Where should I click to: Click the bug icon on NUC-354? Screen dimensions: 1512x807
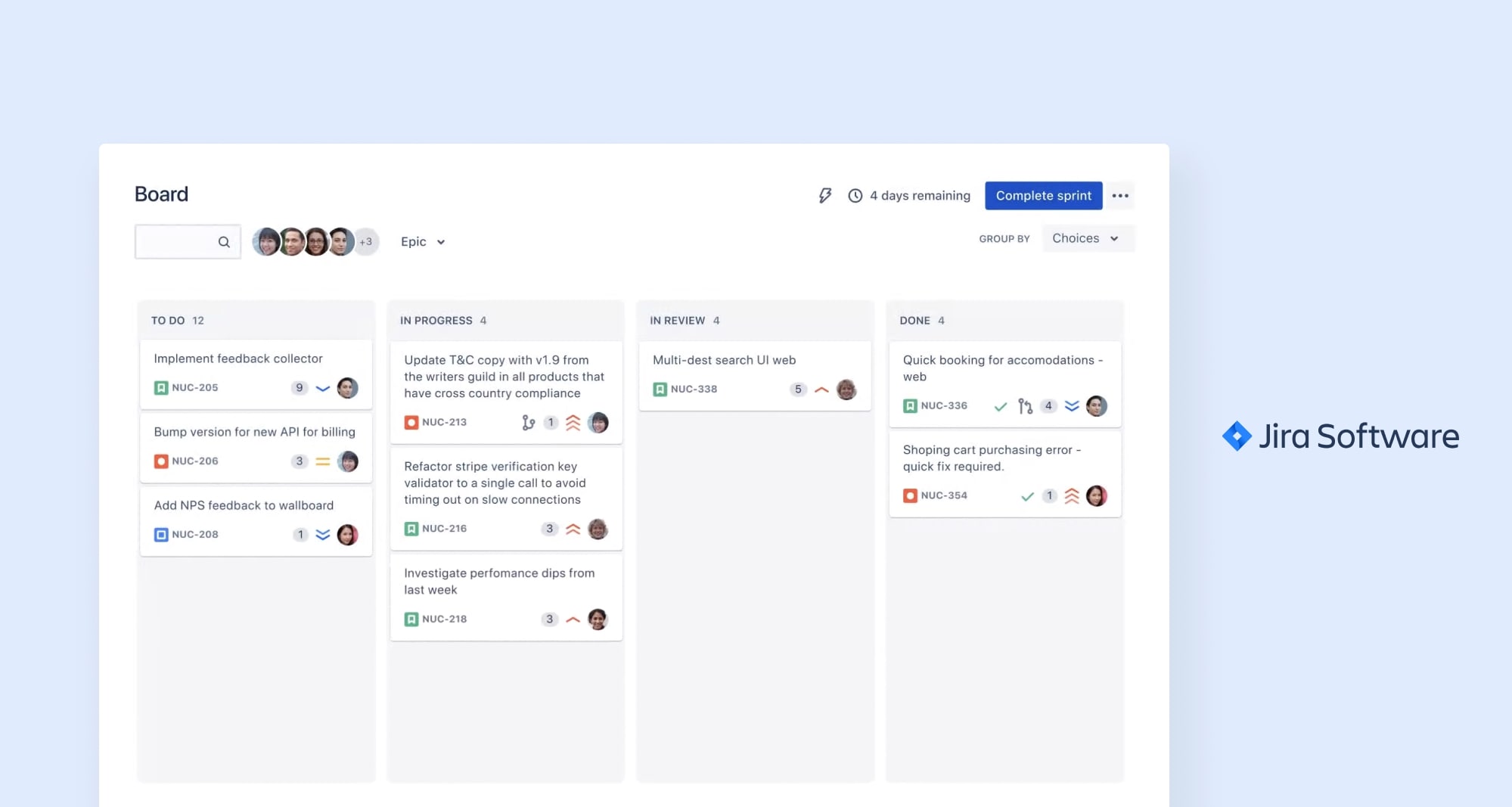[x=911, y=496]
